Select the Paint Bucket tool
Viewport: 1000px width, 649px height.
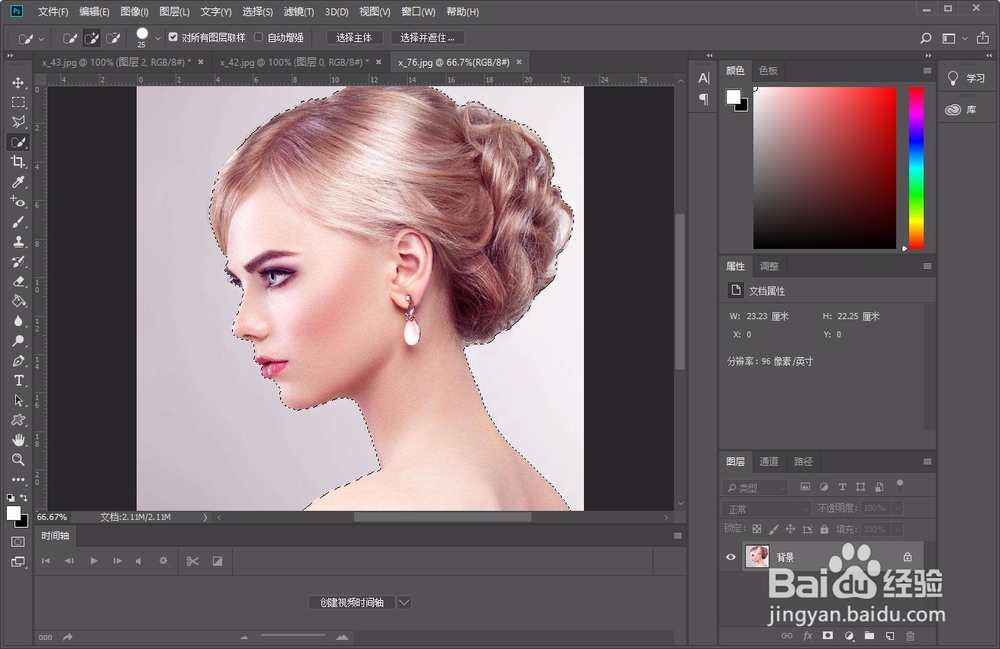coord(18,301)
